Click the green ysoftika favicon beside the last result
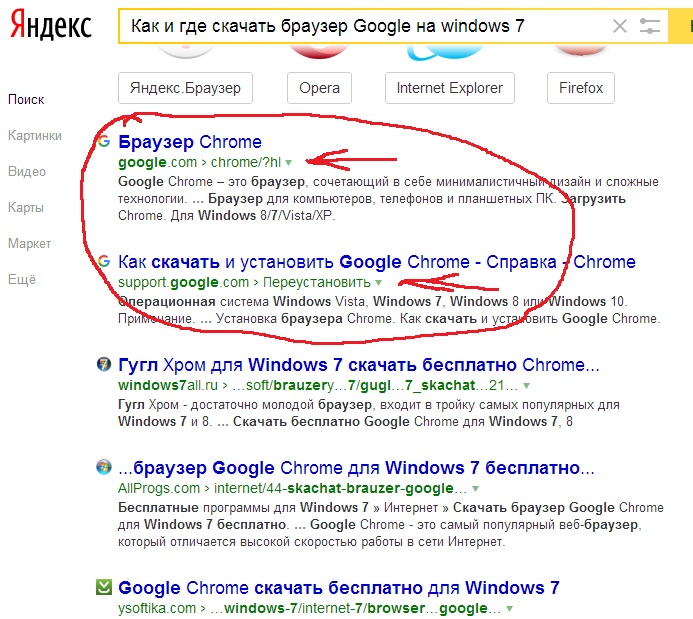 pyautogui.click(x=104, y=587)
